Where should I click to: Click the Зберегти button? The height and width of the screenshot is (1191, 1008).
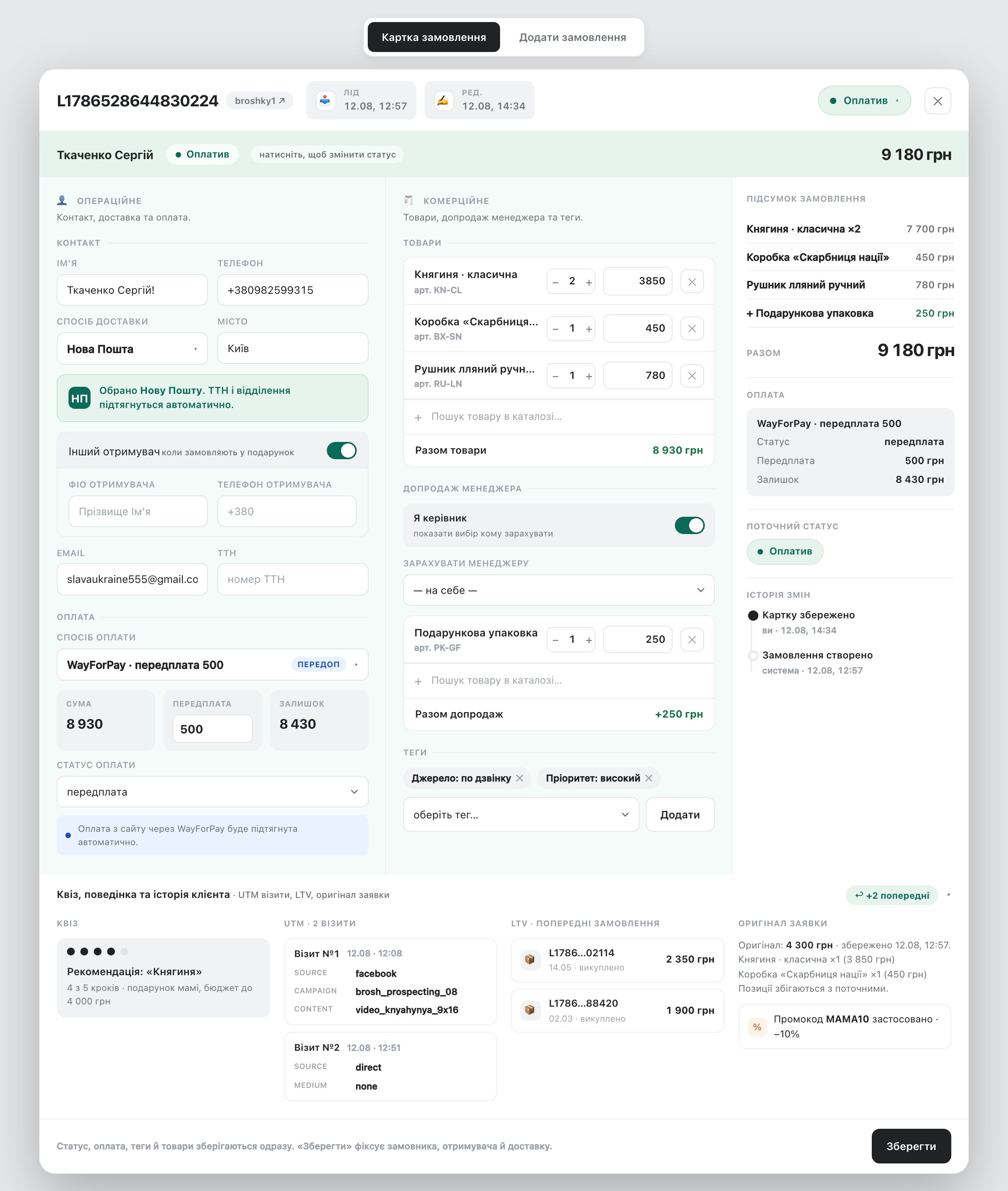pyautogui.click(x=911, y=1146)
